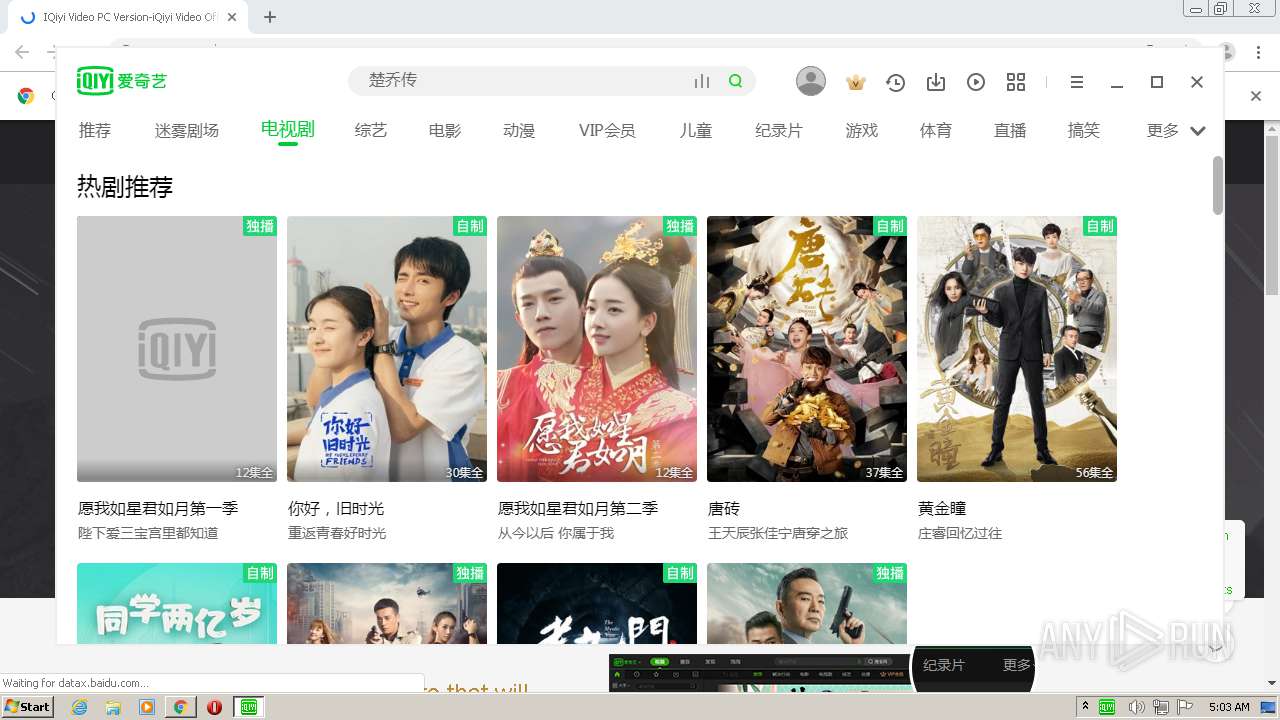Viewport: 1280px width, 720px height.
Task: Click the volume speaker tray icon
Action: (1137, 707)
